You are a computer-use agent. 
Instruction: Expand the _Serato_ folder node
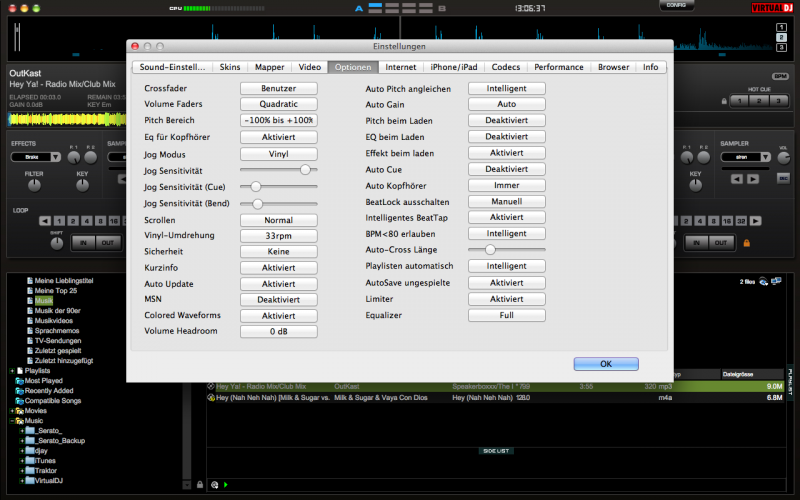(22, 431)
